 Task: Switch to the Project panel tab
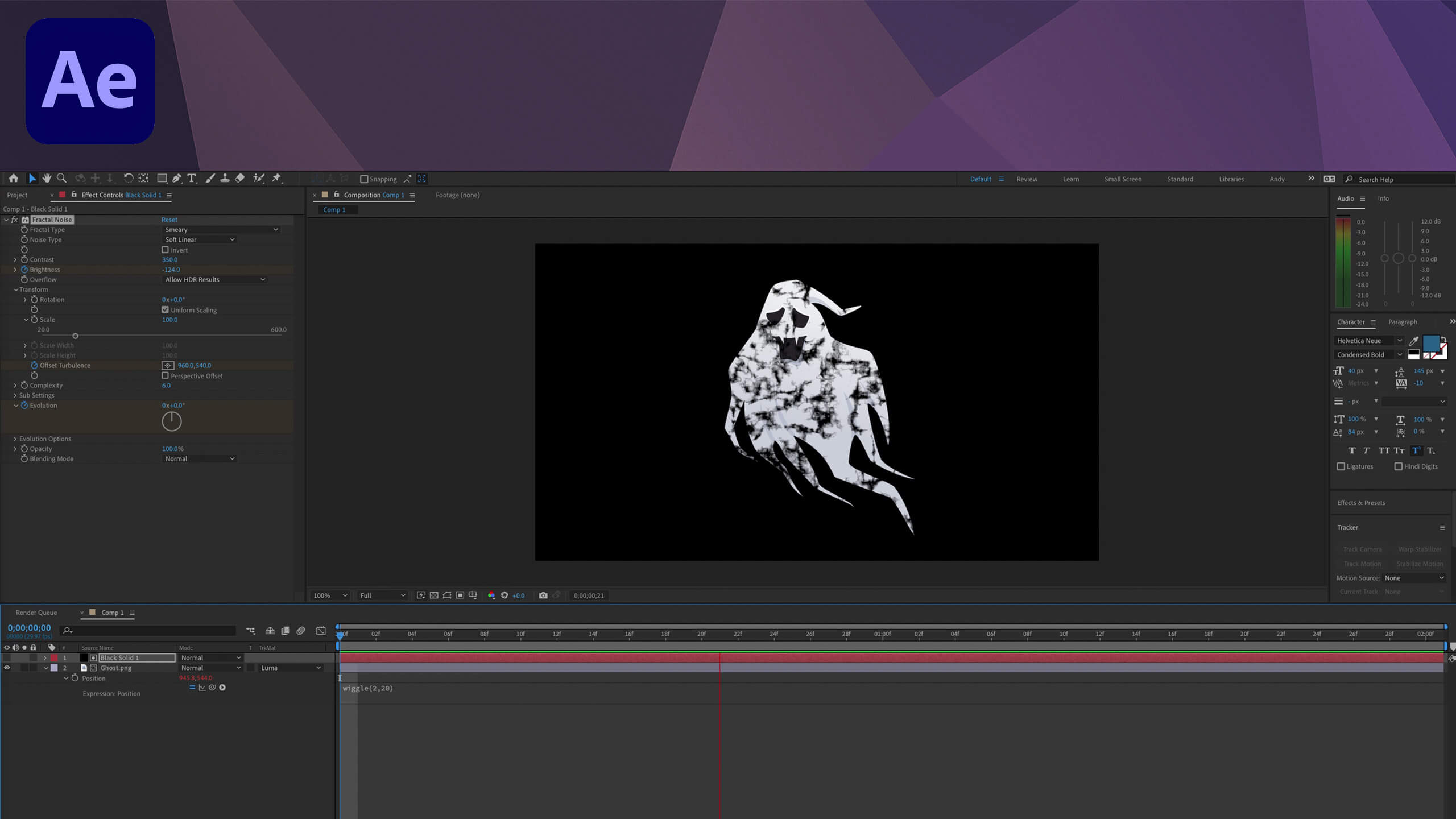[17, 195]
